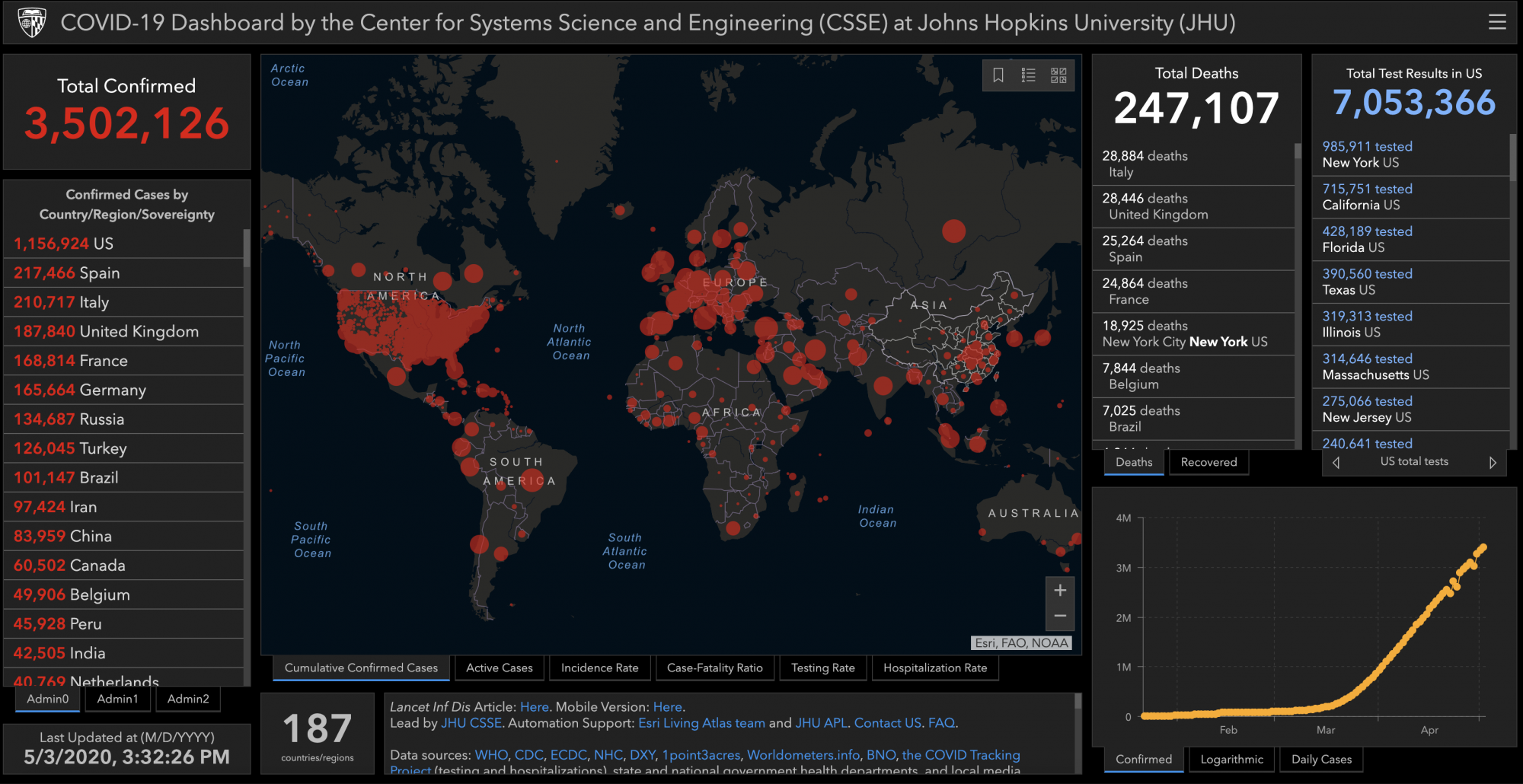Open the Hospitalization Rate tab

[935, 668]
